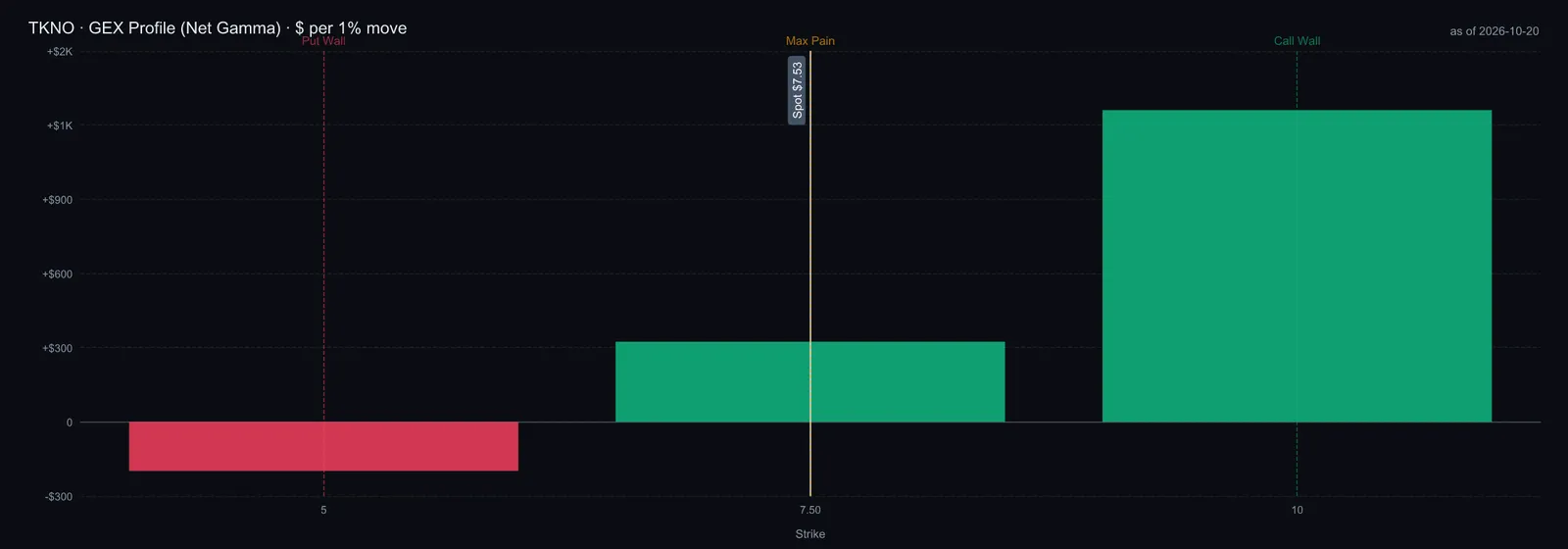Click the x-axis tick label 10
This screenshot has height=549, width=1568.
1297,510
